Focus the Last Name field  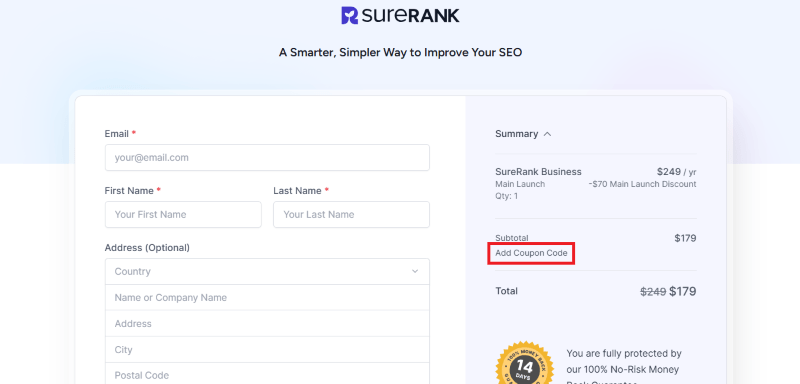click(x=352, y=215)
